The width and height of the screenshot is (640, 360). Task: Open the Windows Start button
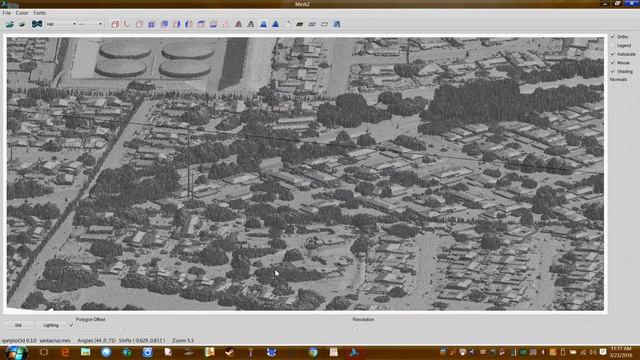(16, 352)
